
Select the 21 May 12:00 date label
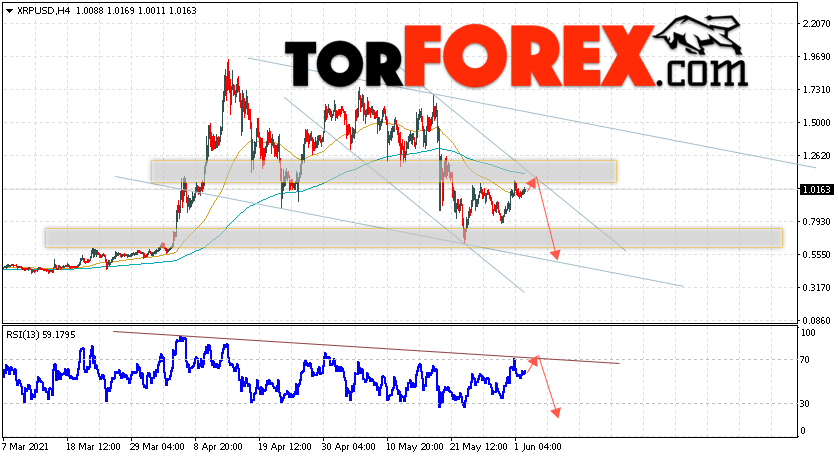[x=478, y=447]
